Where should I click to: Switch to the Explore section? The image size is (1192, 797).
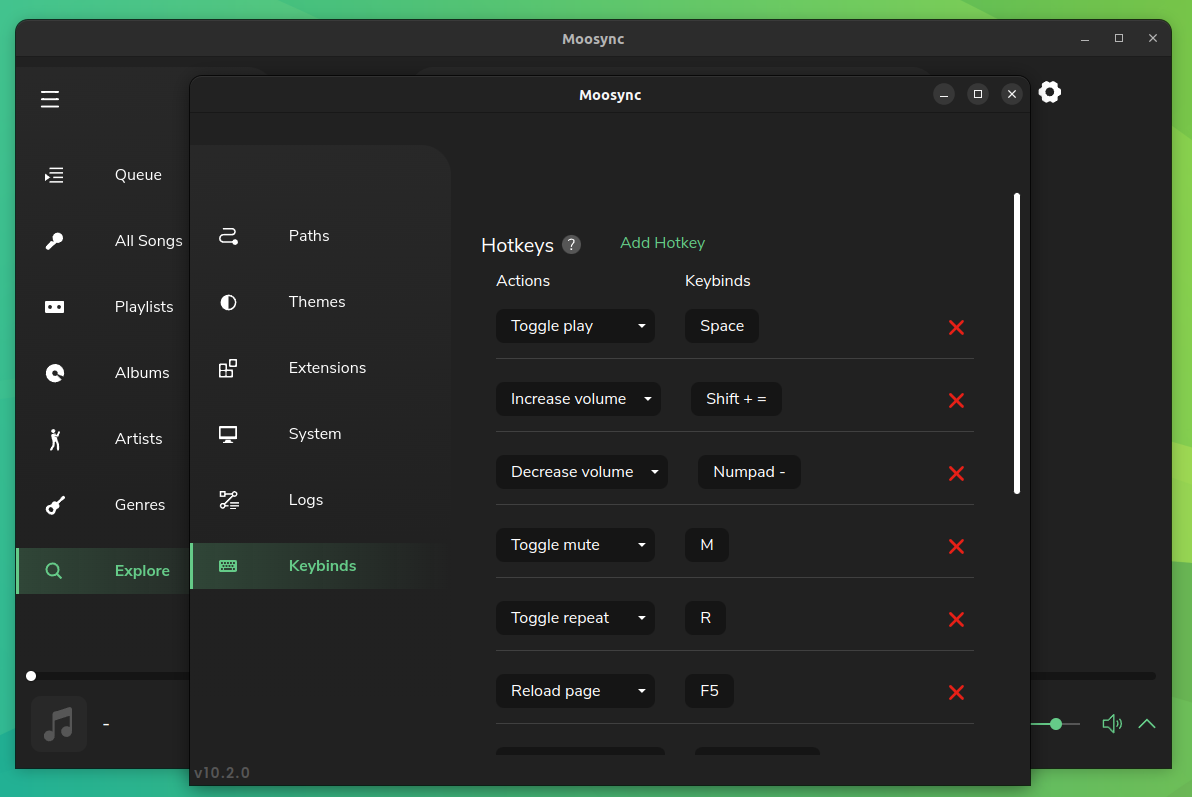tap(53, 570)
